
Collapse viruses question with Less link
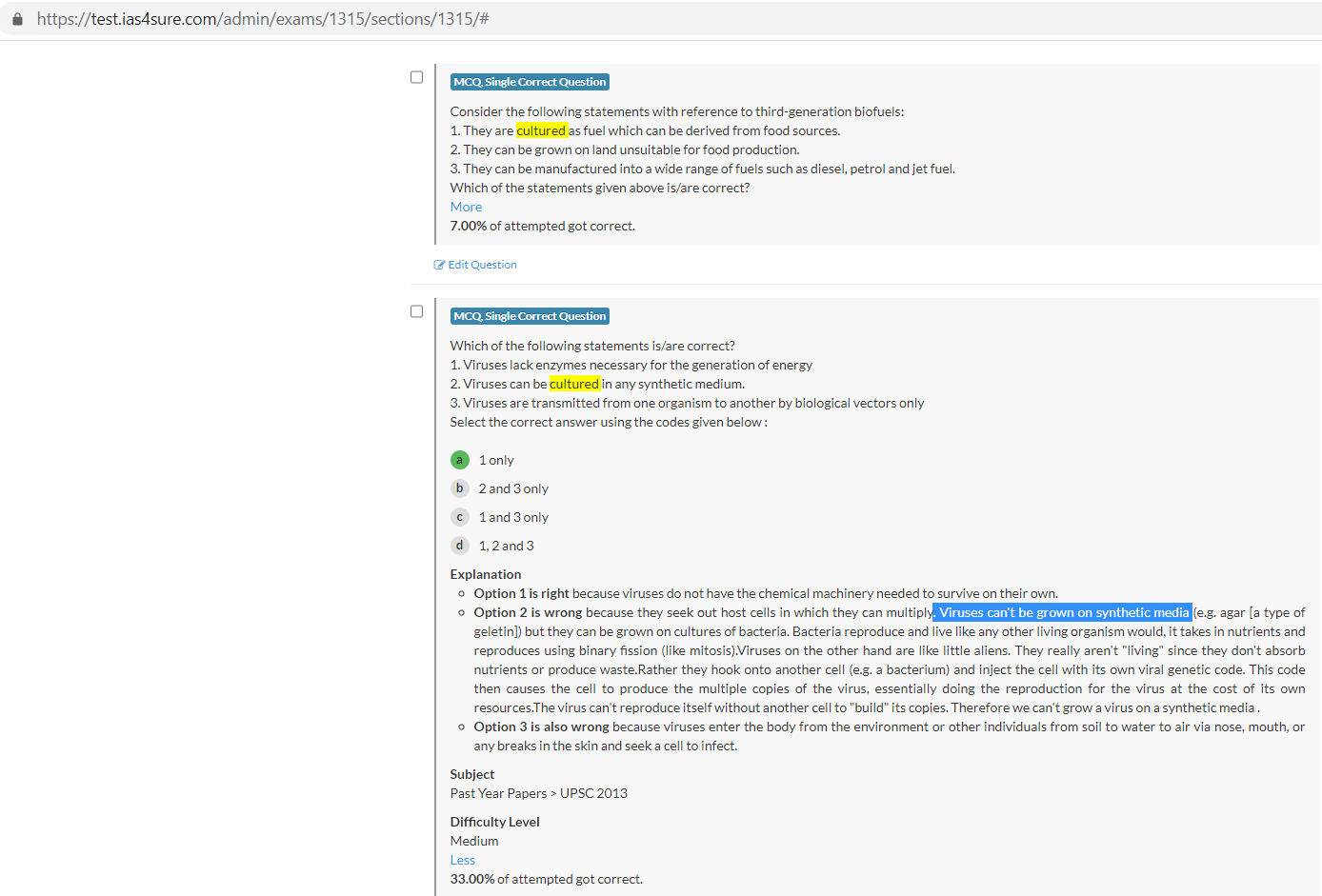(x=462, y=860)
